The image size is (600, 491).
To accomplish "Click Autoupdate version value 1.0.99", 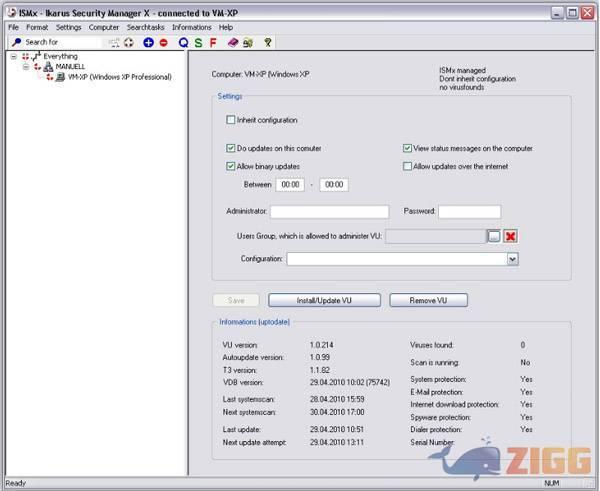I will click(320, 357).
